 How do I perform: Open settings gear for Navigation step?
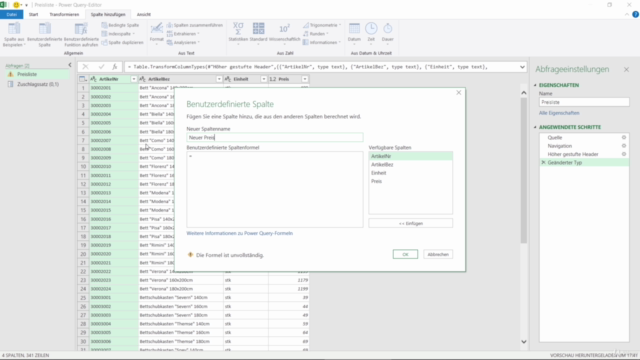624,146
